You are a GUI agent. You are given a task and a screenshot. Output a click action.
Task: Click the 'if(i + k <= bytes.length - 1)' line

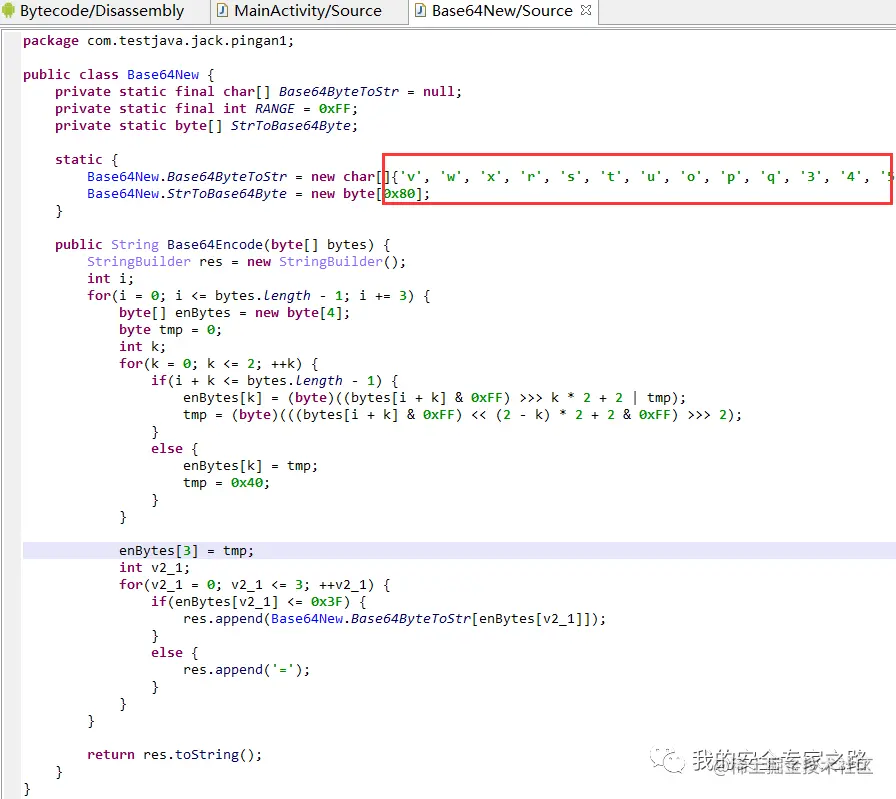point(274,381)
